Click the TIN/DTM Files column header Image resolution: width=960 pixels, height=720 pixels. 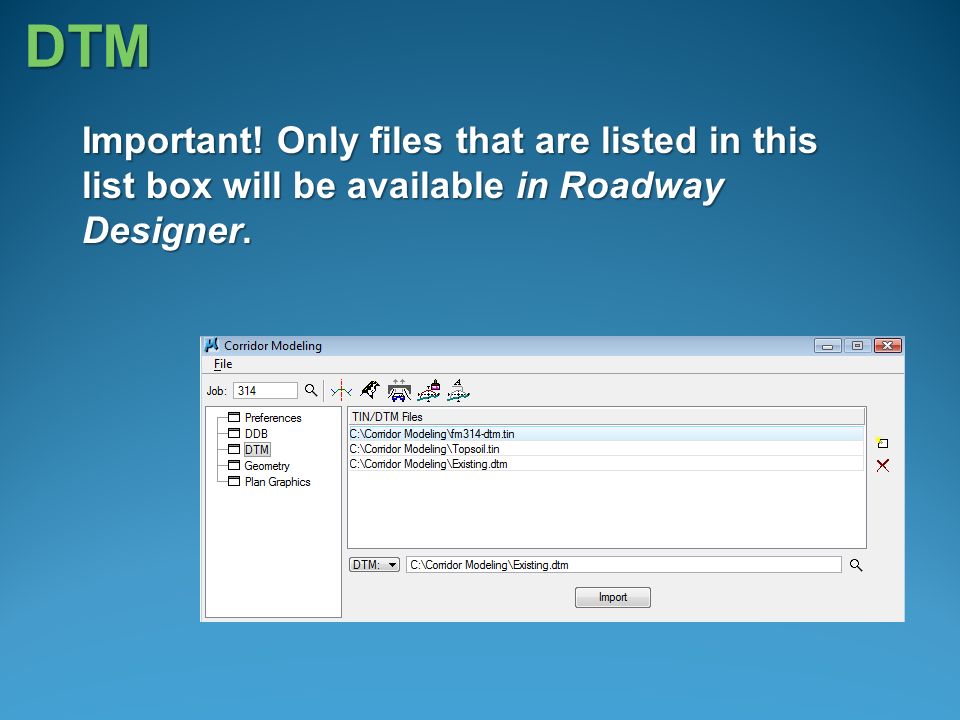click(x=606, y=417)
